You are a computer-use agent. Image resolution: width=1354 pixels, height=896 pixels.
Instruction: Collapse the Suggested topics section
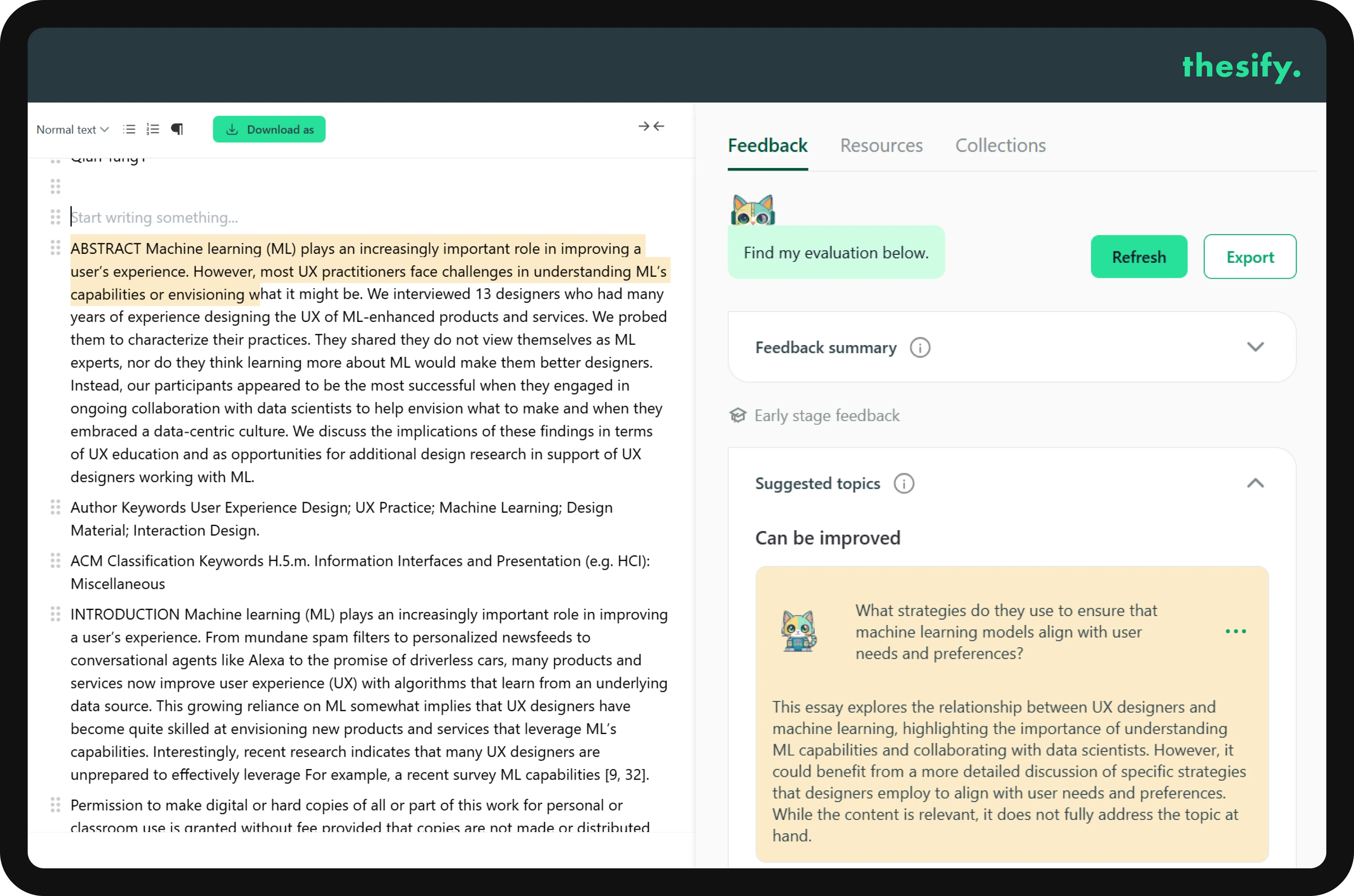pos(1256,483)
